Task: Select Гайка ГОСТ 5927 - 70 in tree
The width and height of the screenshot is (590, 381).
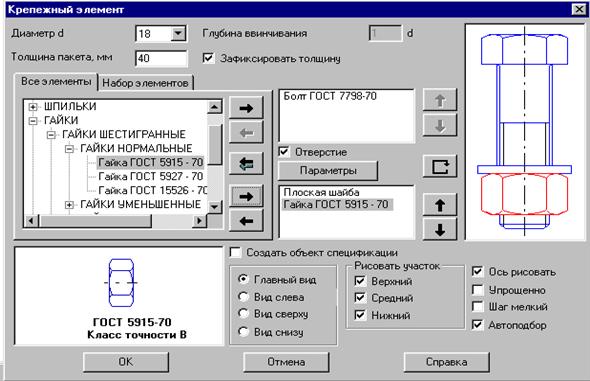Action: coord(151,176)
